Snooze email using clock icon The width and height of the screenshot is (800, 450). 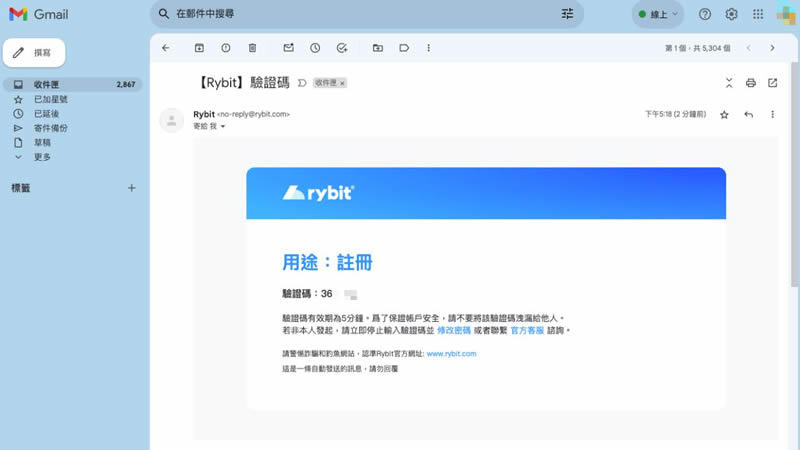[315, 47]
